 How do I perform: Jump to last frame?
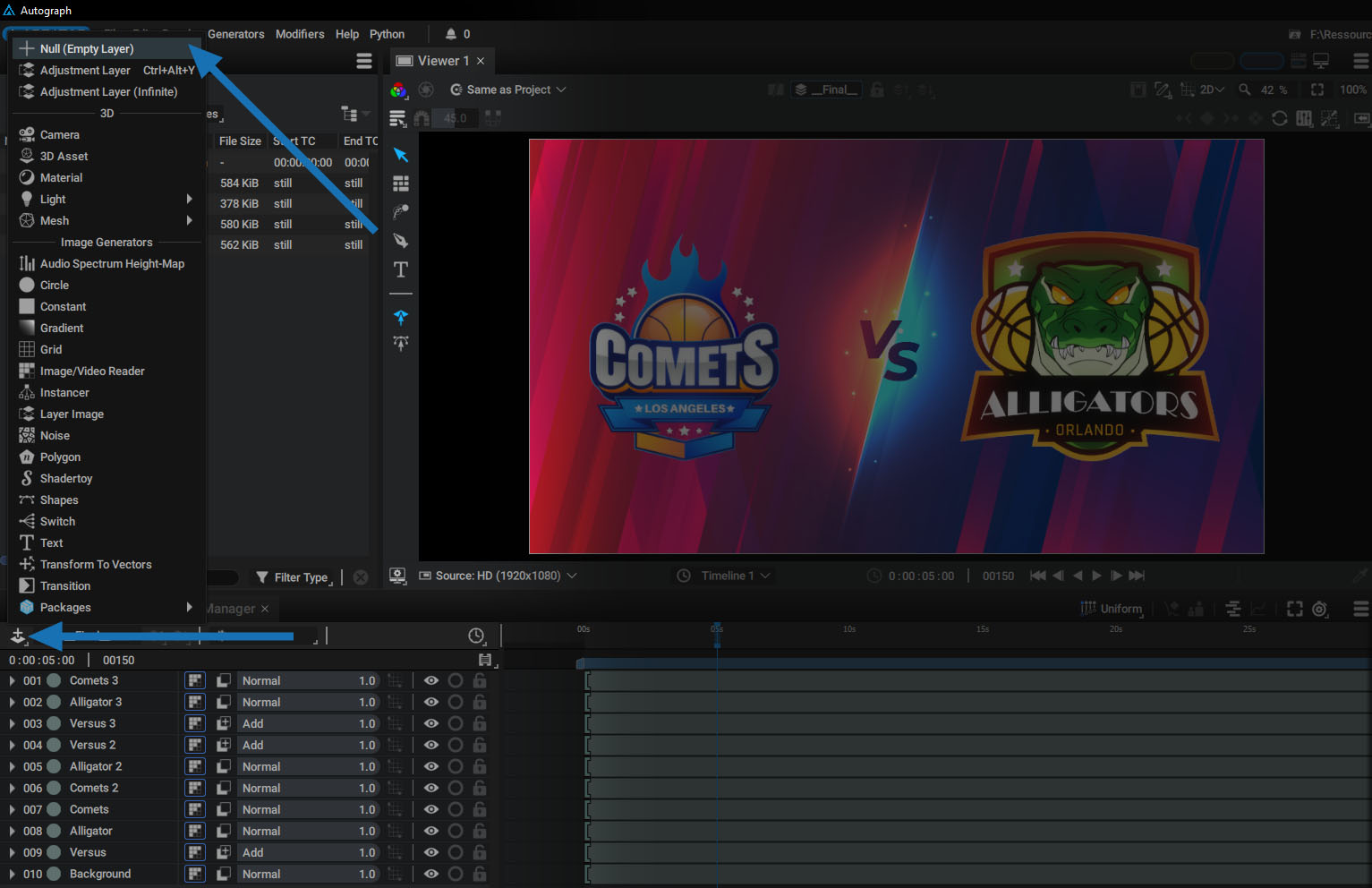coord(1137,576)
